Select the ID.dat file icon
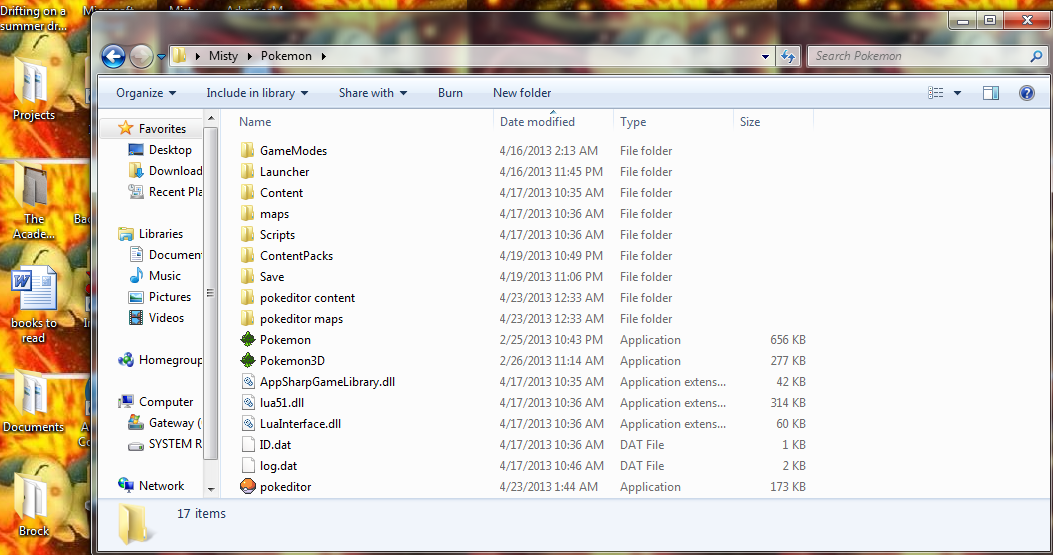1053x555 pixels. [248, 444]
